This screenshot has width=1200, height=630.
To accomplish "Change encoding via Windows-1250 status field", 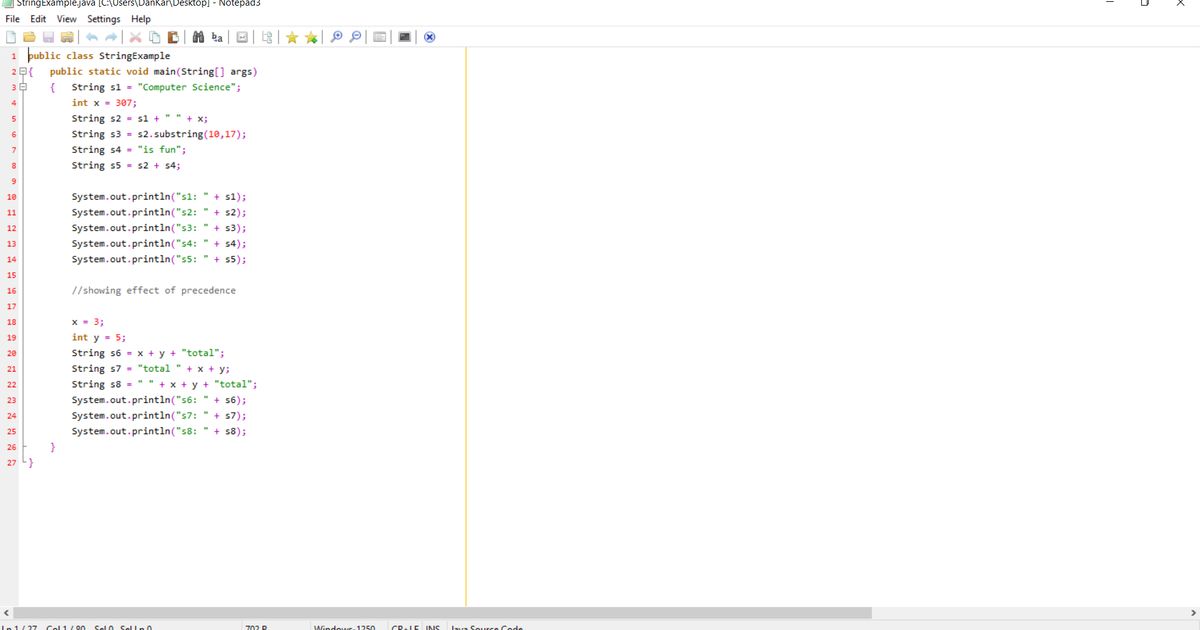I will [x=343, y=627].
